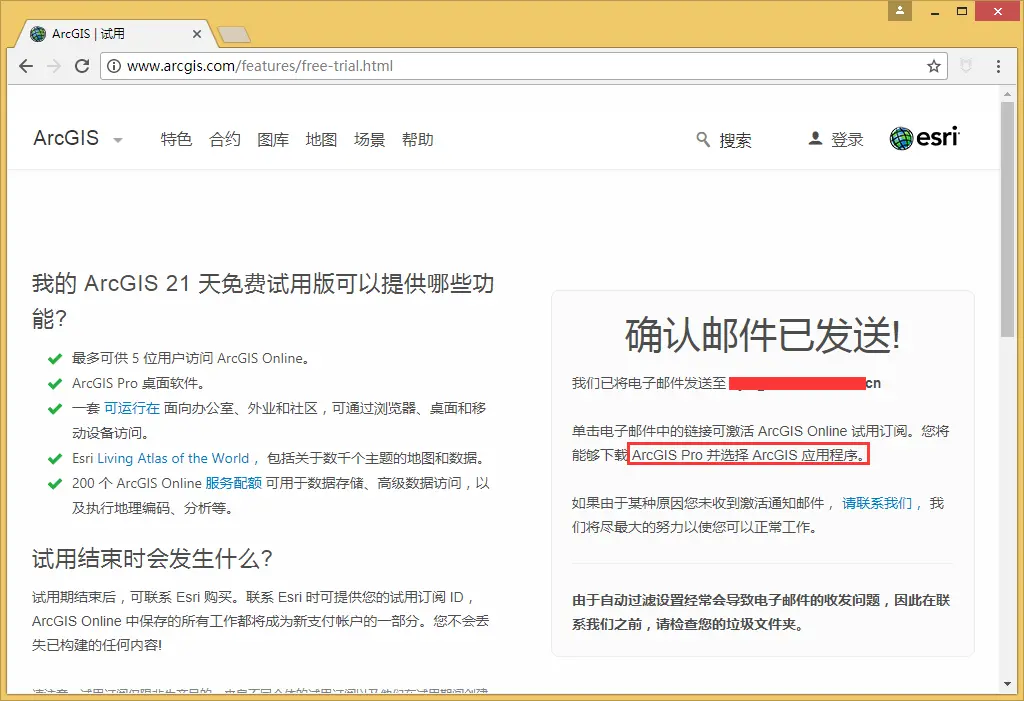
Task: Bookmark this page with the star icon
Action: coord(934,66)
